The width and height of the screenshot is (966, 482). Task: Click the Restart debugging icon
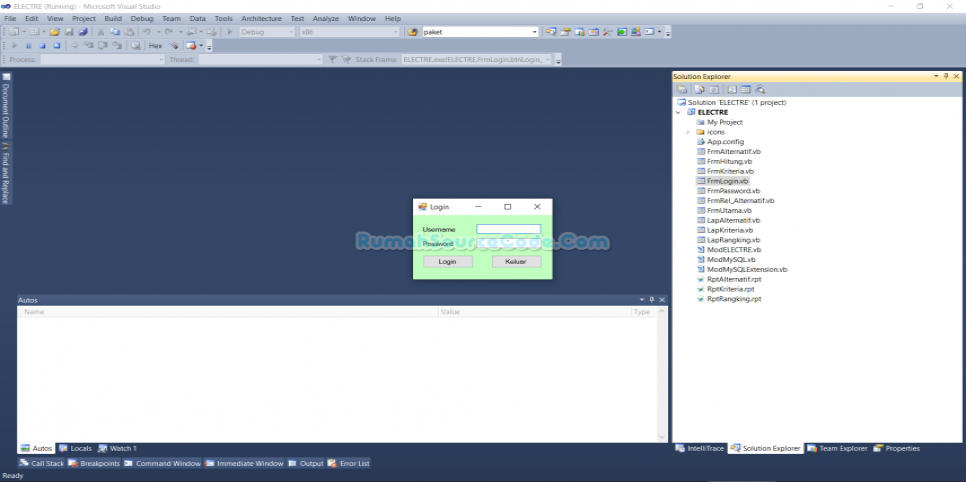click(x=57, y=46)
